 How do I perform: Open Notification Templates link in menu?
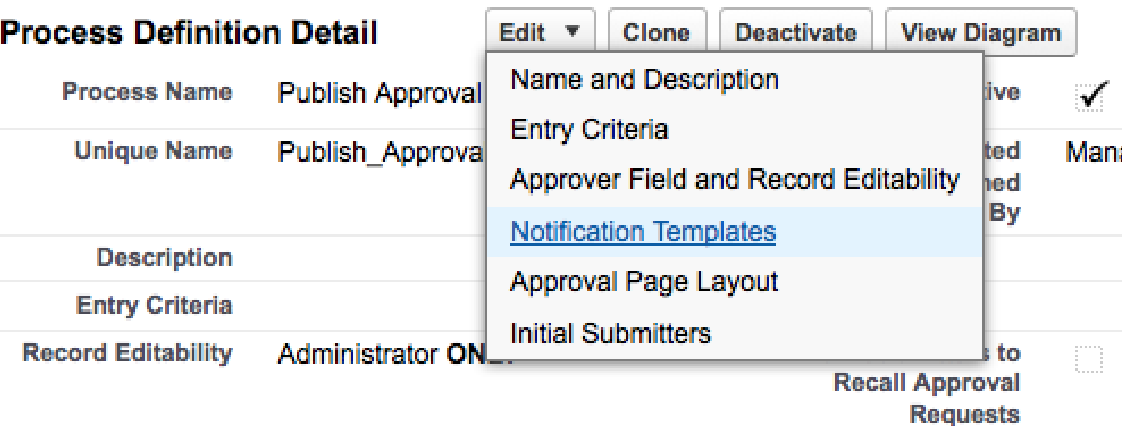643,232
